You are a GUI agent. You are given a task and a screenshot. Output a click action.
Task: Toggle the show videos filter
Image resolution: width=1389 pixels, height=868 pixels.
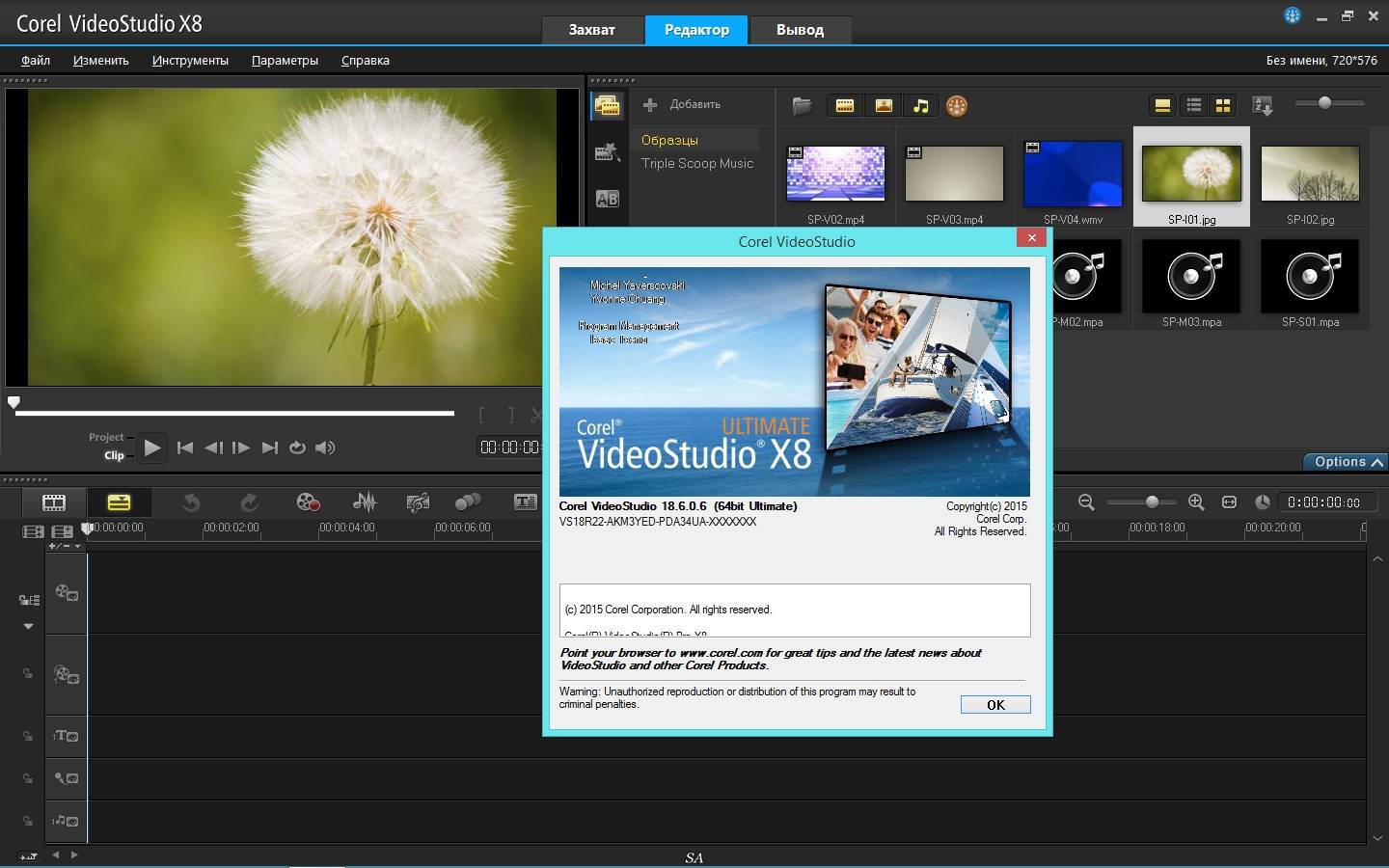click(845, 106)
